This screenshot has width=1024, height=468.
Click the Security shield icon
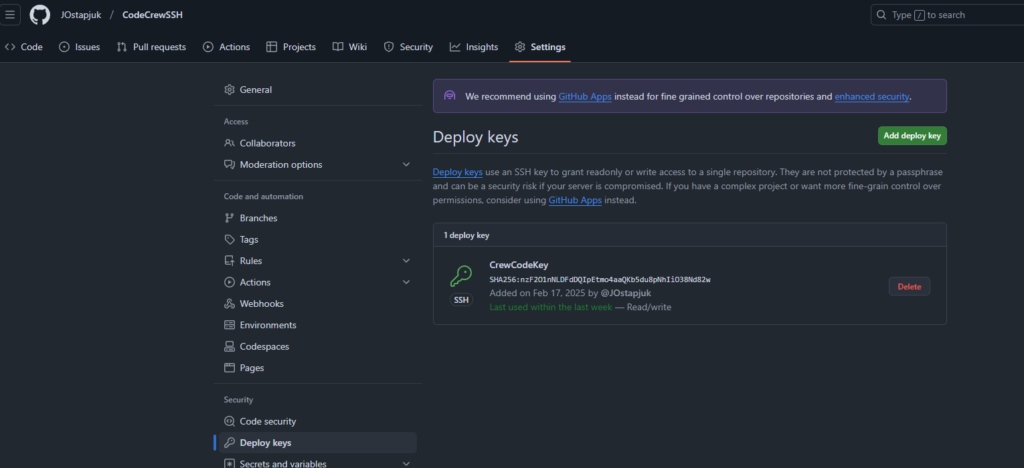coord(389,47)
